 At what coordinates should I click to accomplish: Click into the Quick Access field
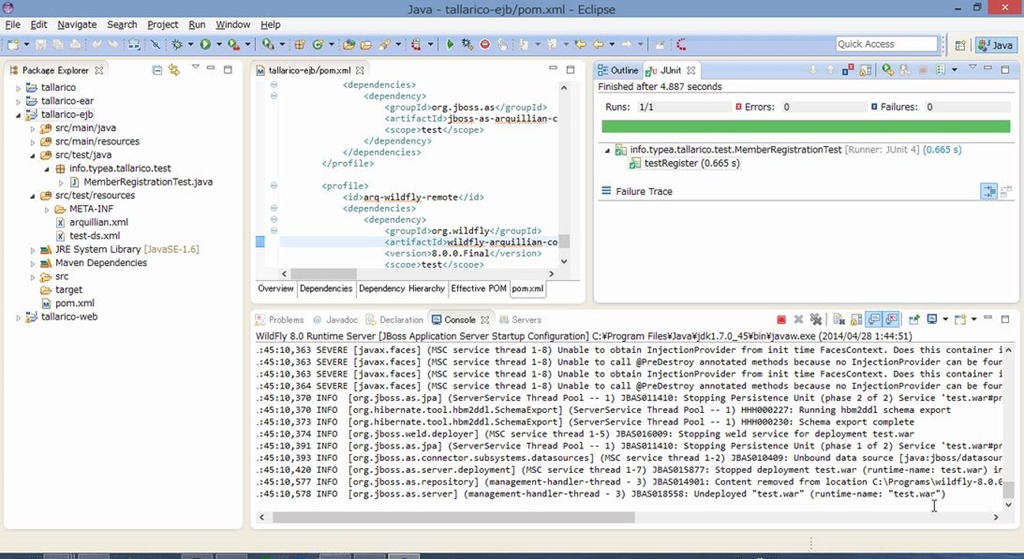coord(886,44)
